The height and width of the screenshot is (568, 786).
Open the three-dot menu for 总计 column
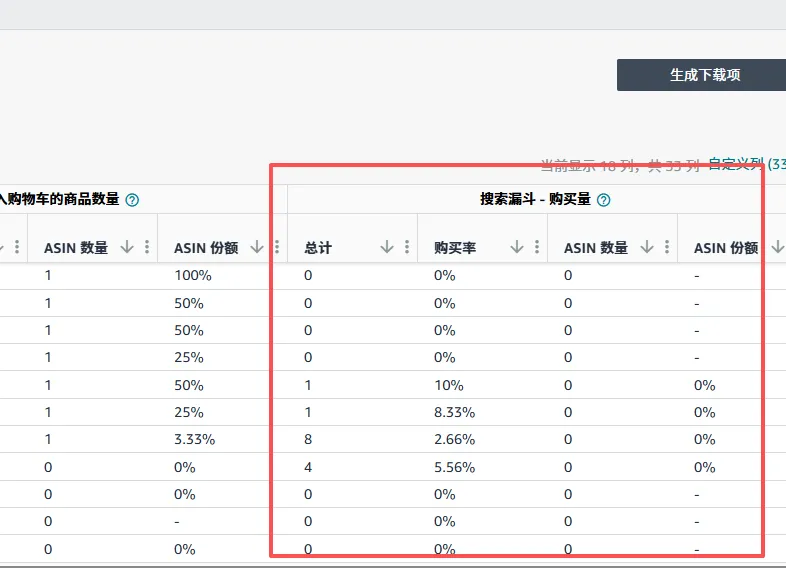pyautogui.click(x=407, y=247)
